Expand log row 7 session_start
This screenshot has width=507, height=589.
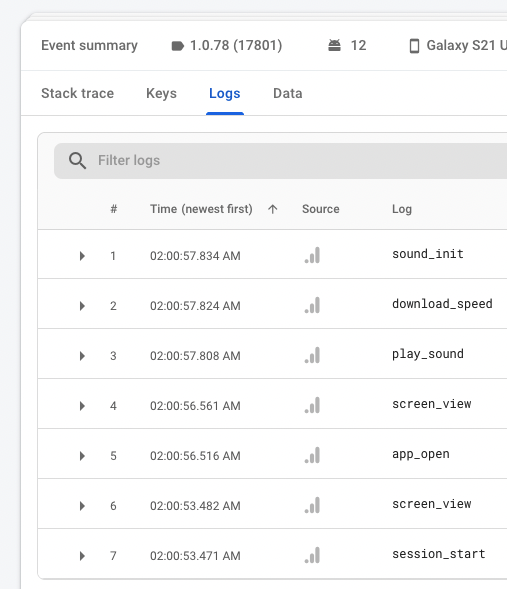(x=82, y=556)
